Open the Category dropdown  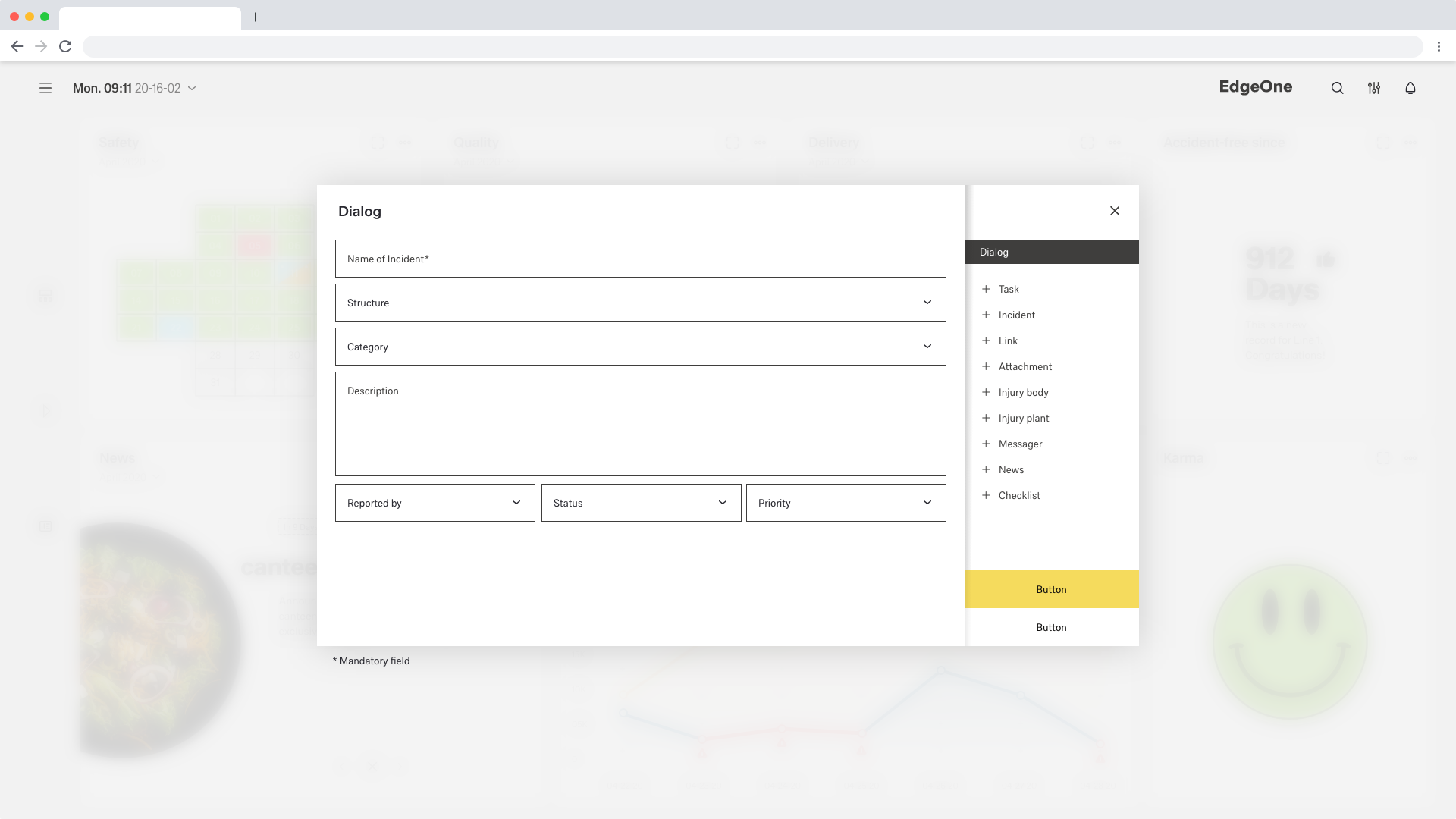927,347
